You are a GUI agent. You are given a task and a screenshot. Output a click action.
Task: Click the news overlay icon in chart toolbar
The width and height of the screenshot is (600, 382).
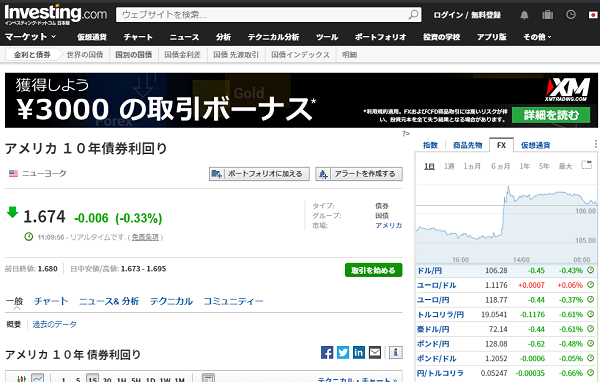point(208,378)
